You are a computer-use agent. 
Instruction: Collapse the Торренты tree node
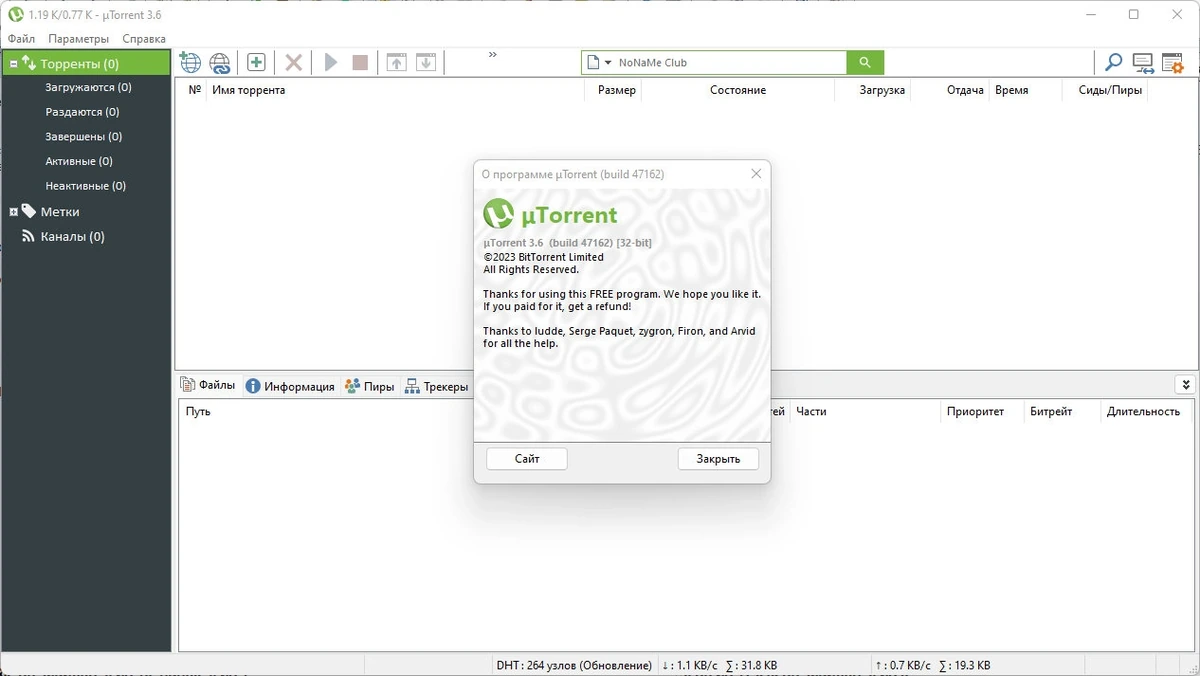tap(14, 64)
